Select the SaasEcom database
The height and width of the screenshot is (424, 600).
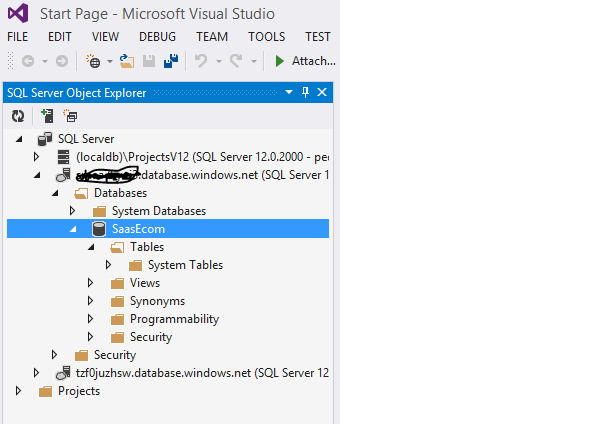(x=138, y=229)
